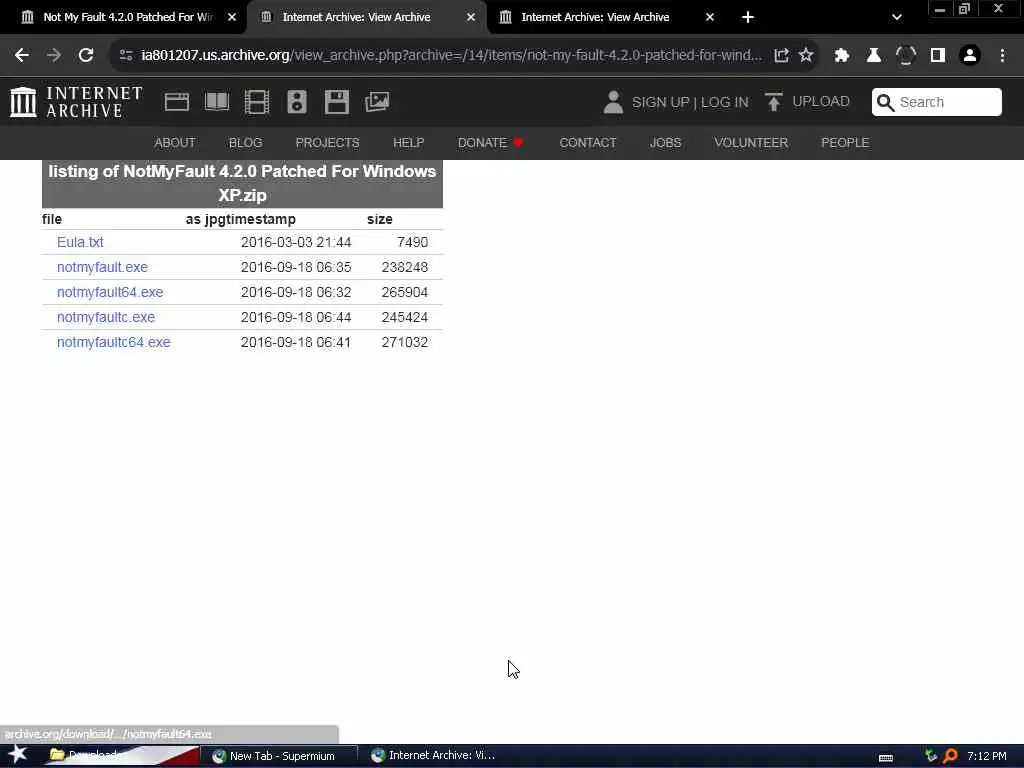Click the share page icon in address bar

tap(781, 56)
